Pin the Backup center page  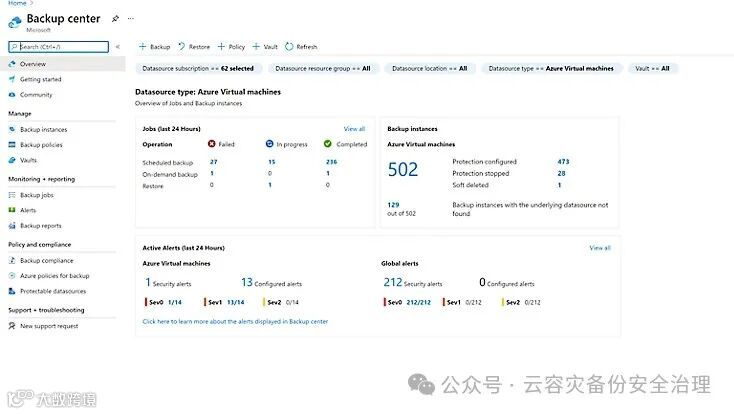pos(115,19)
